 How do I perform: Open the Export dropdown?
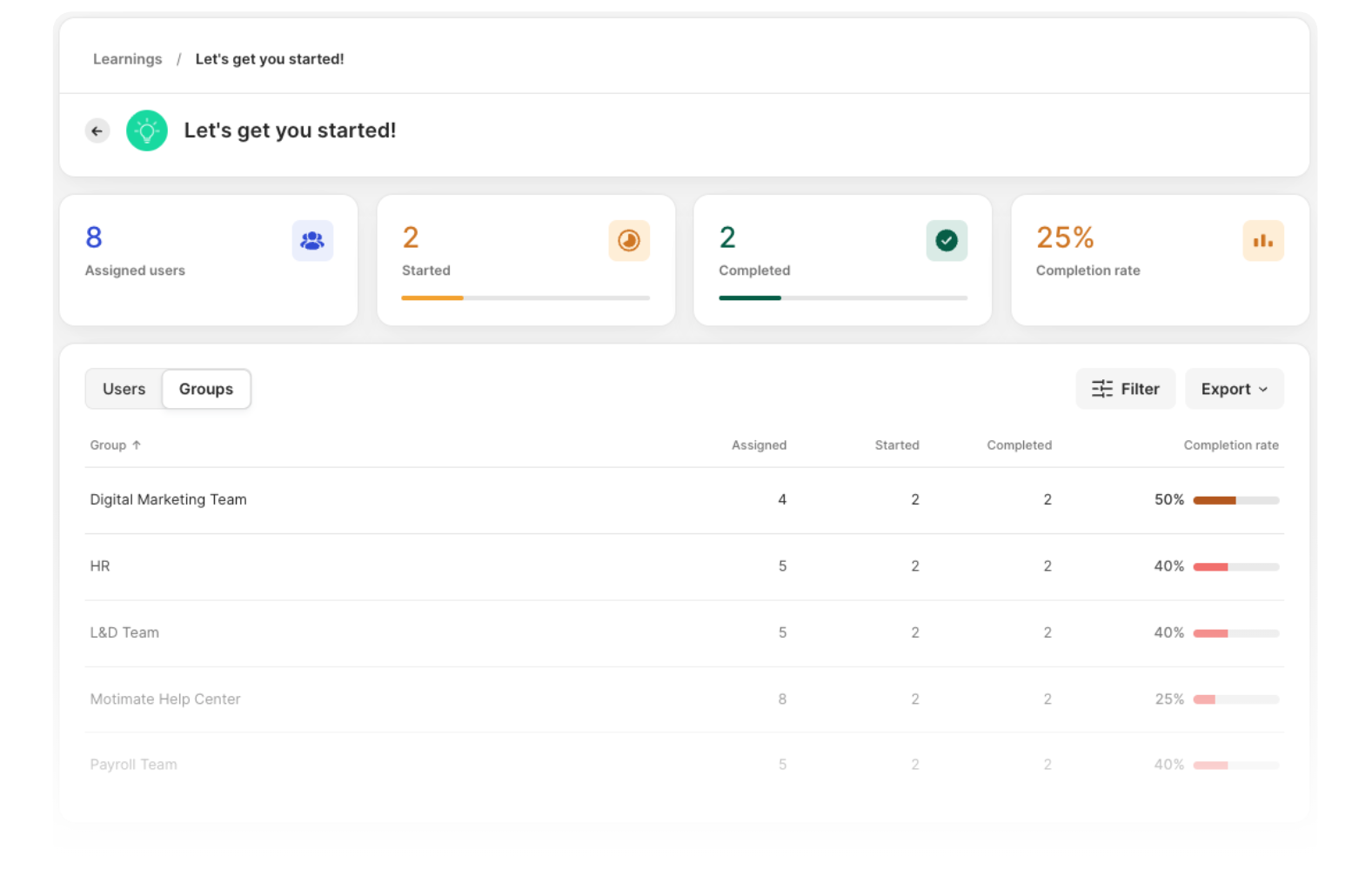tap(1235, 389)
